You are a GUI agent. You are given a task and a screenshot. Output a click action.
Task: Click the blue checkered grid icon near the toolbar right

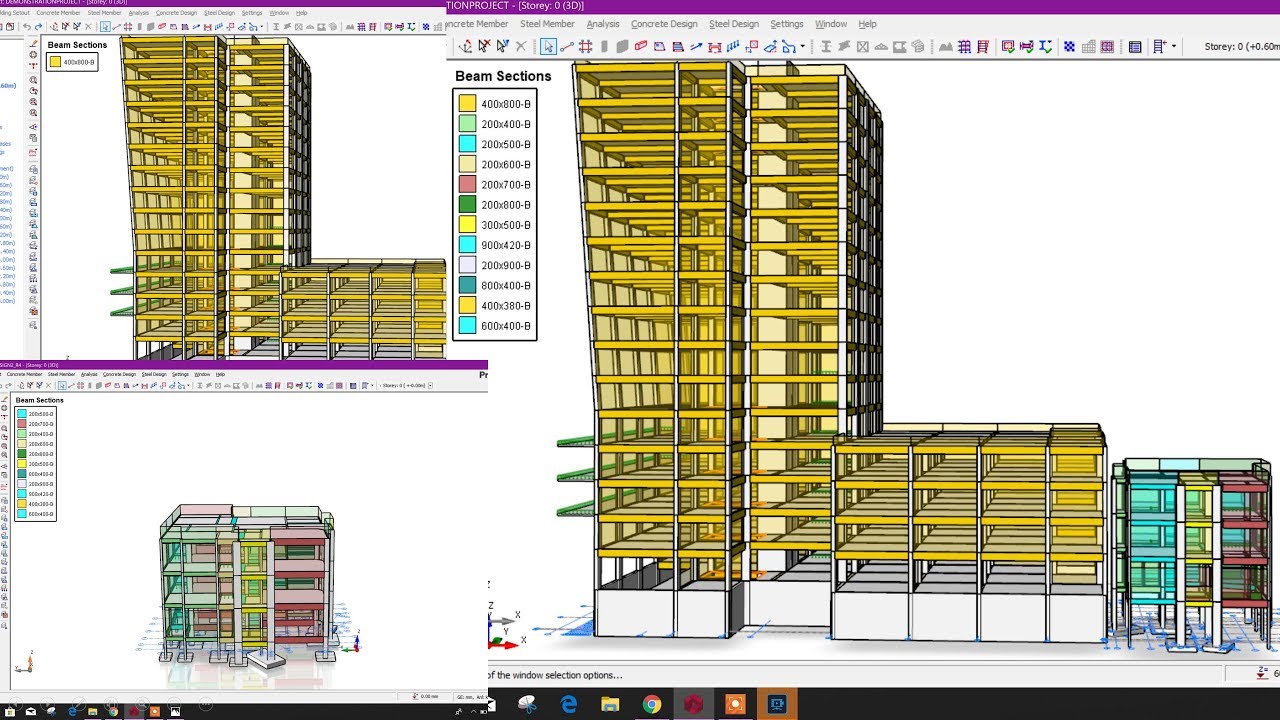[x=1069, y=46]
